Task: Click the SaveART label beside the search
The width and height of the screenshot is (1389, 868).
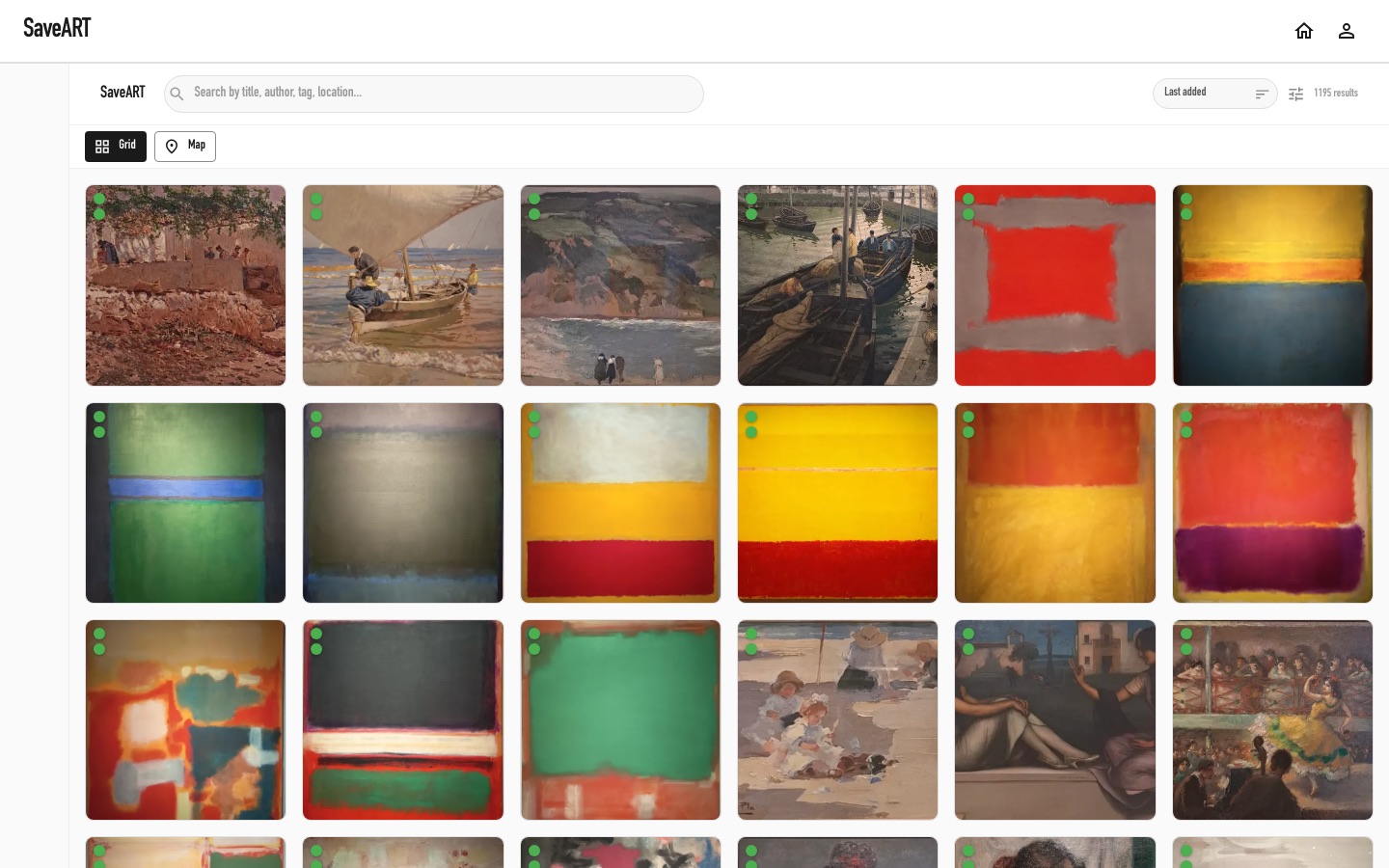Action: 123,93
